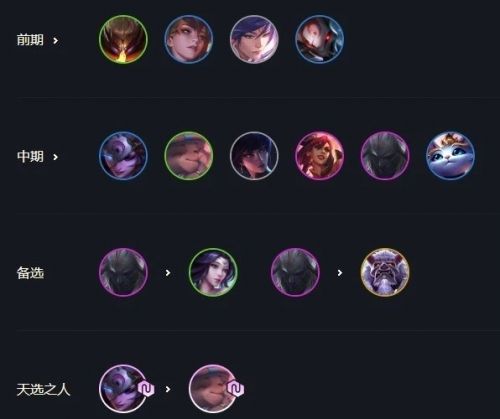Select first chosen champion with hexagon badge

coord(123,389)
